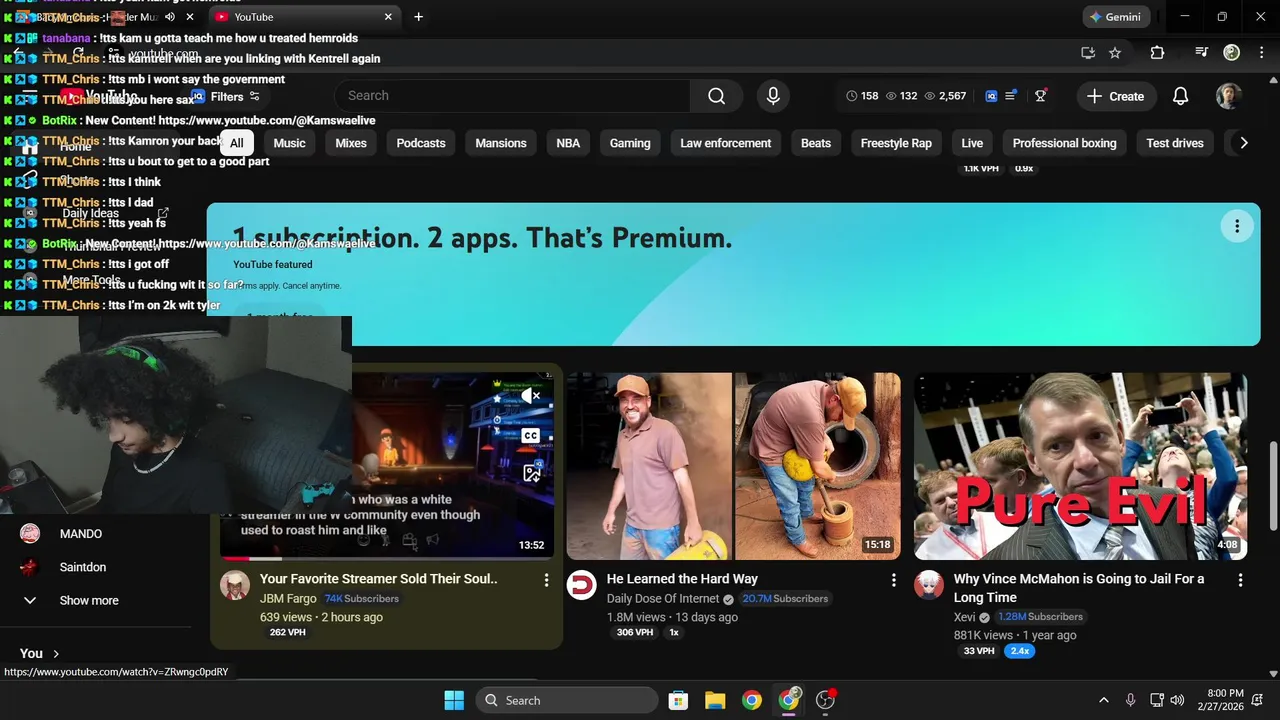This screenshot has height=720, width=1280.
Task: Open the YouTube account avatar menu
Action: 1228,96
